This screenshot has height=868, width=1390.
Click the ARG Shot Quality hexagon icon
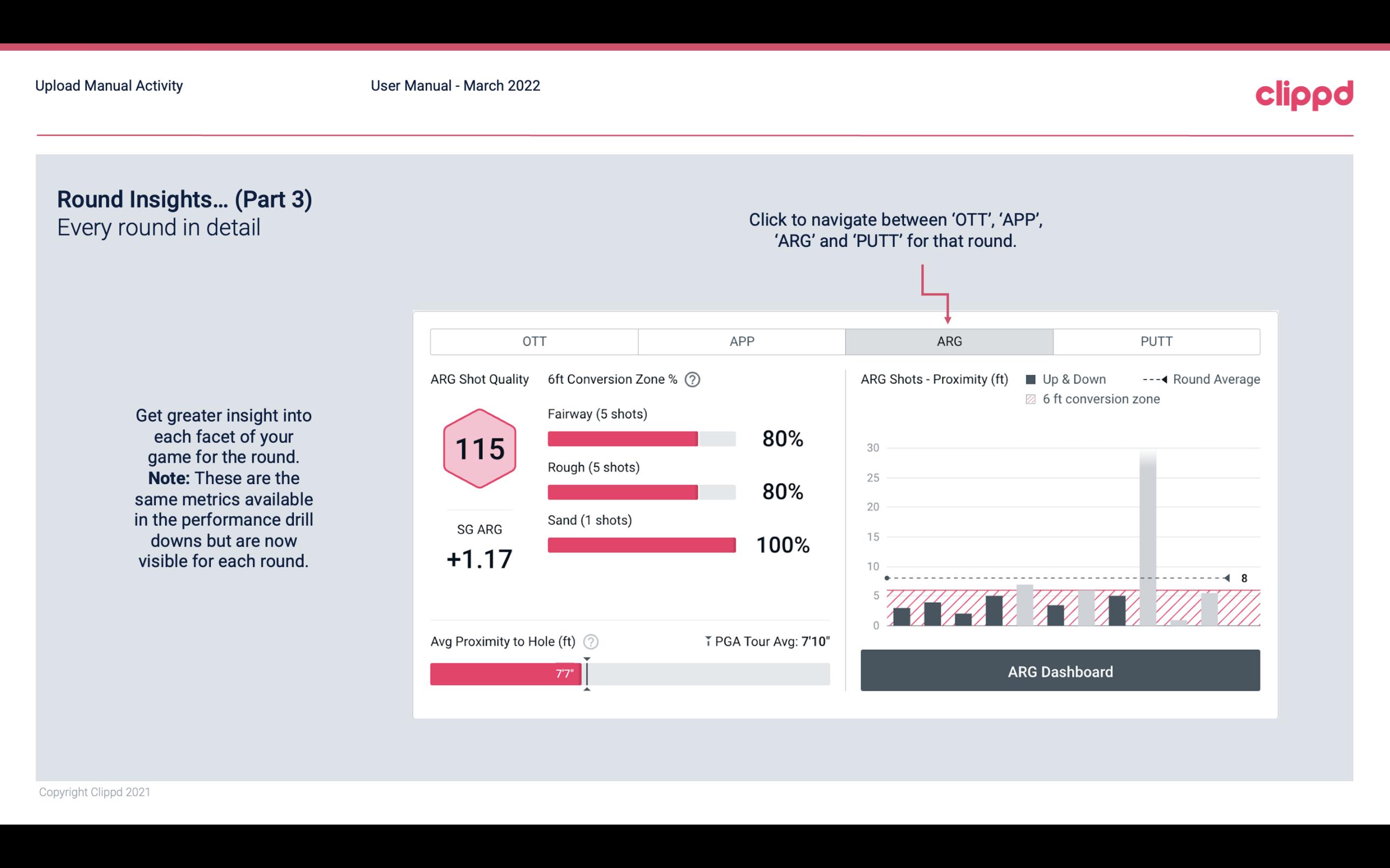(479, 448)
